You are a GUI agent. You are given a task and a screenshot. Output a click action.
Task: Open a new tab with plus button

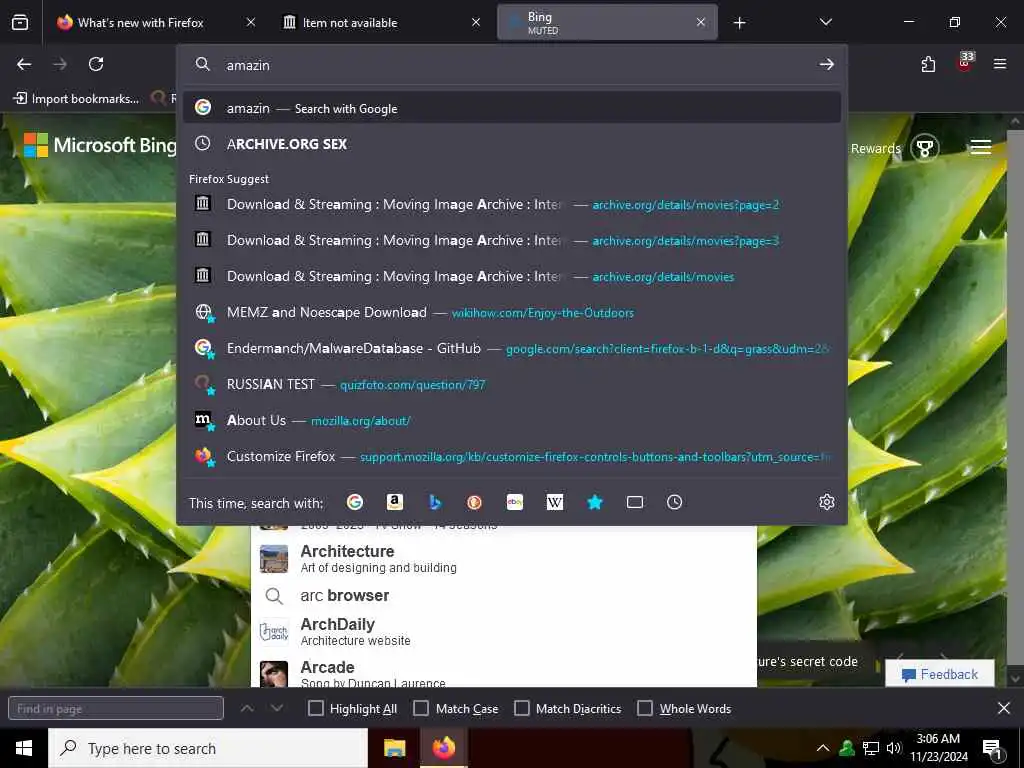(x=739, y=23)
